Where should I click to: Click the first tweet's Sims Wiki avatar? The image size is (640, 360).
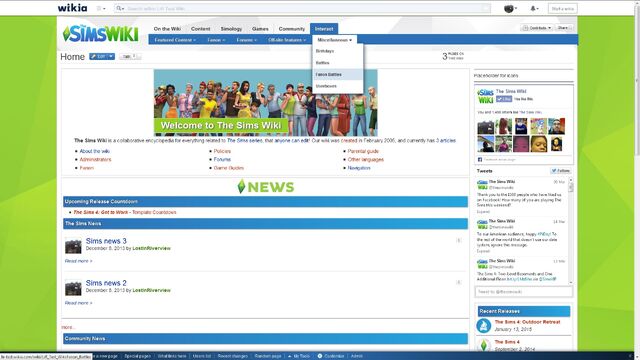(482, 185)
